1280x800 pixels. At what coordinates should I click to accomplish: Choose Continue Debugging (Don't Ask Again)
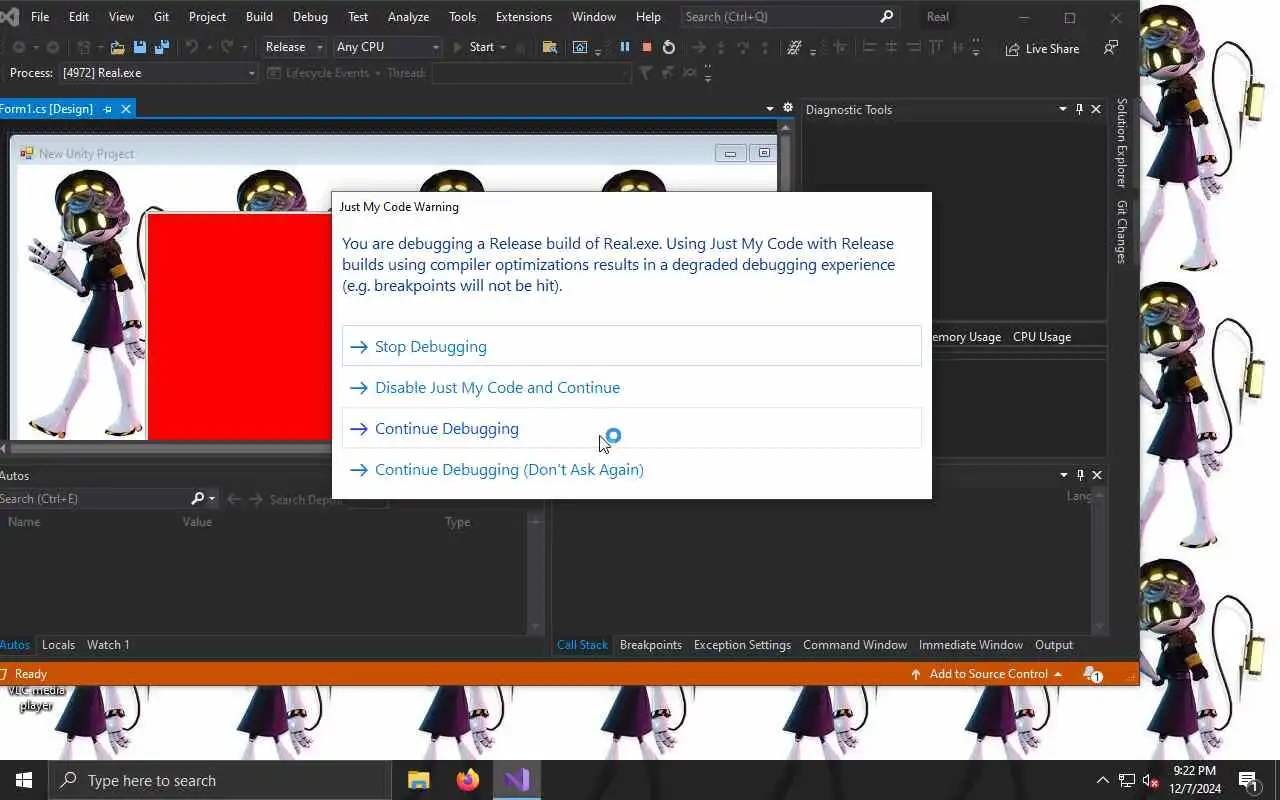[x=631, y=469]
